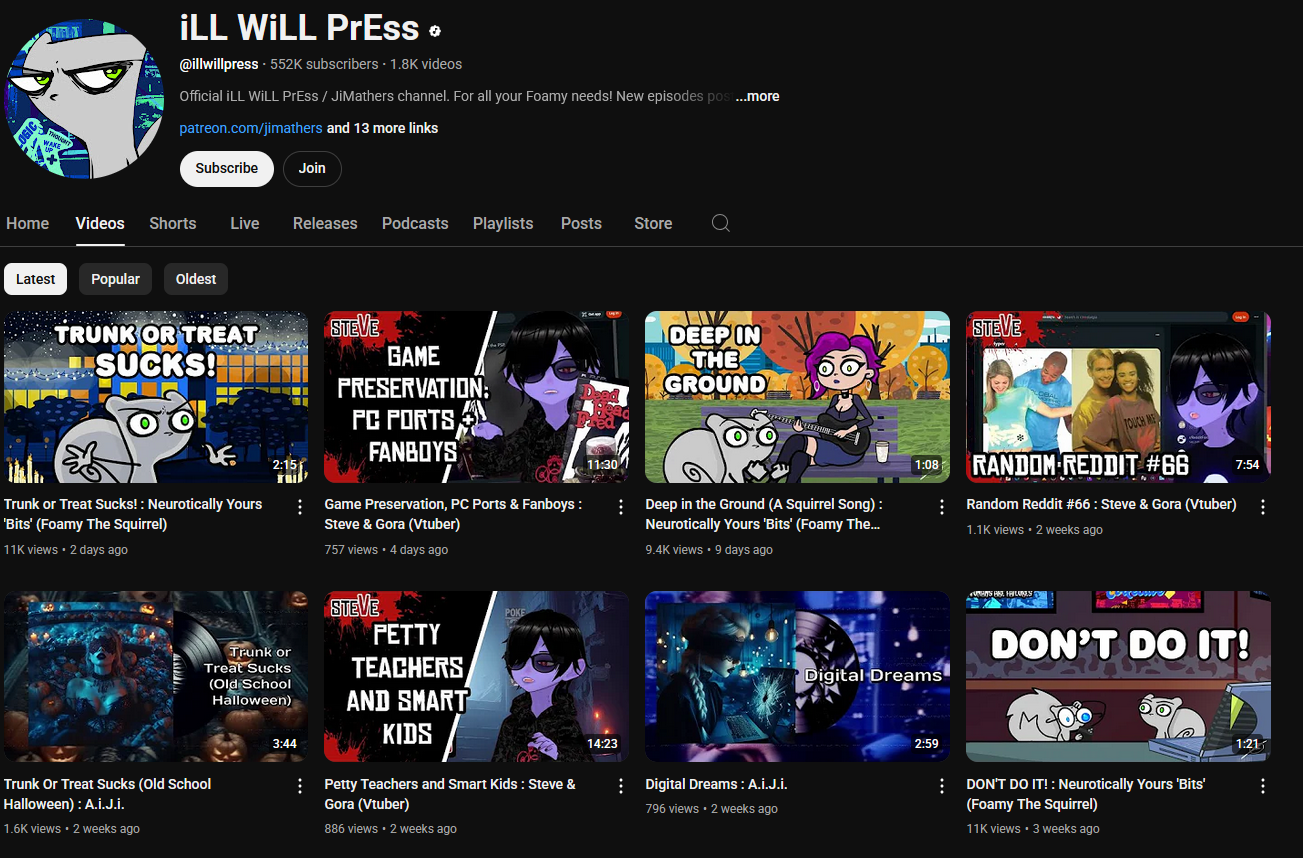Click the '11K views • 3 weeks ago' text

click(1033, 828)
